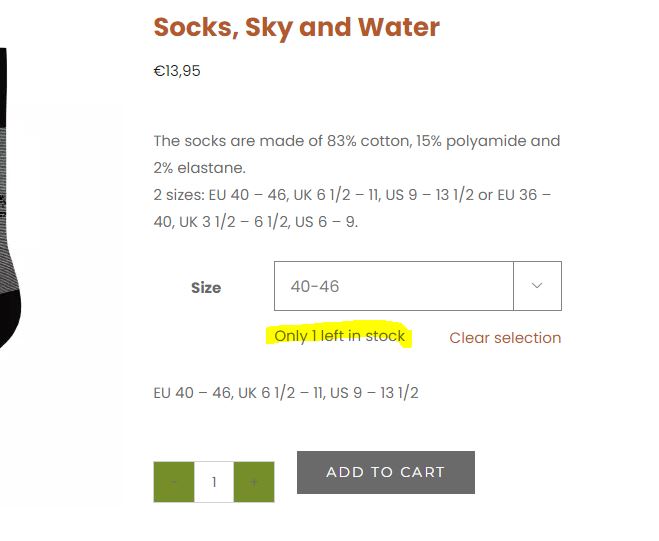
Task: Click the Clear selection link
Action: click(x=505, y=338)
